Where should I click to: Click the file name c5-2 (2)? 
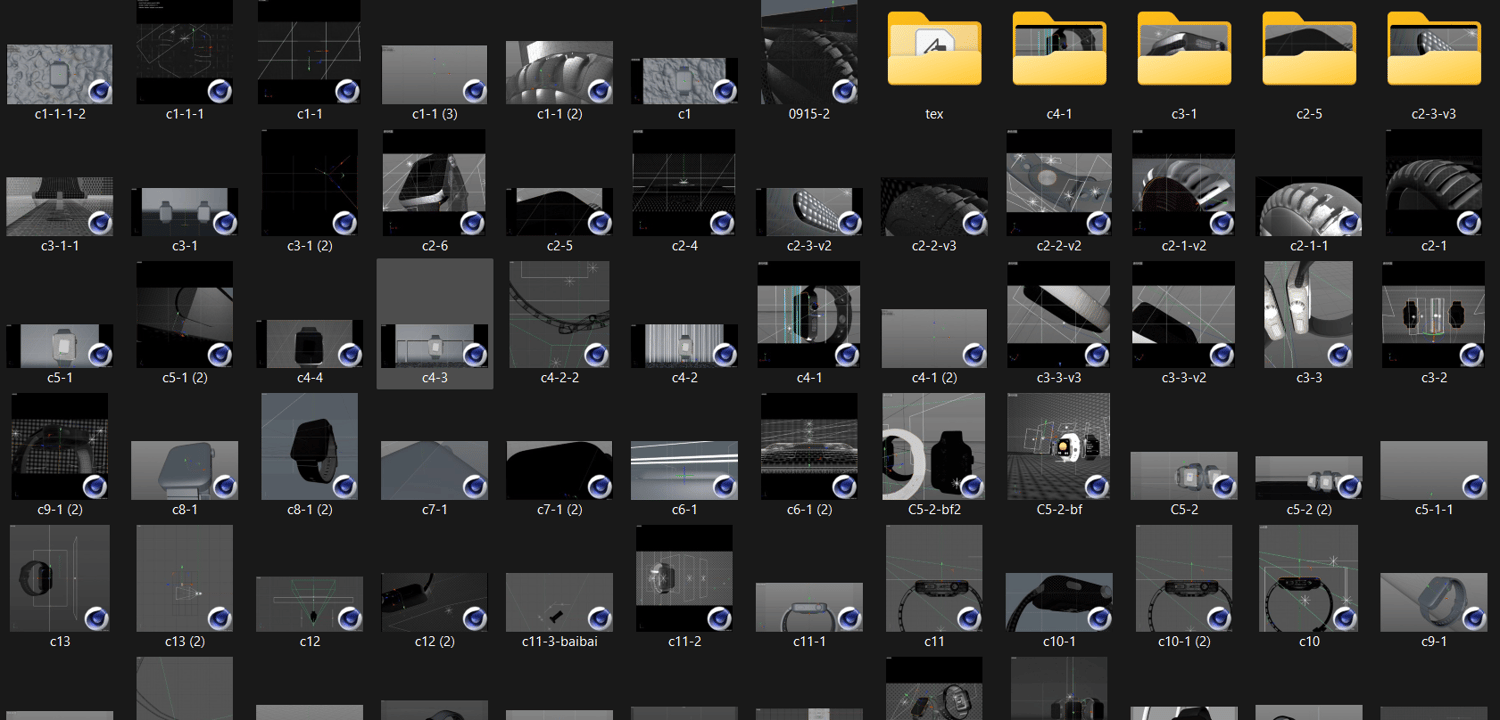pos(1309,510)
